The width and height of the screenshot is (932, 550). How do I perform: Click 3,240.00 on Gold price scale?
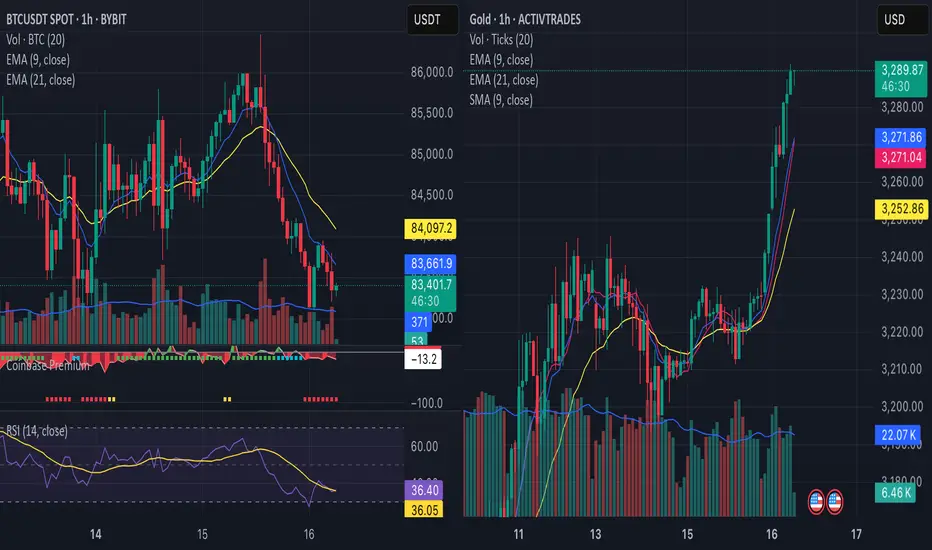pos(902,257)
